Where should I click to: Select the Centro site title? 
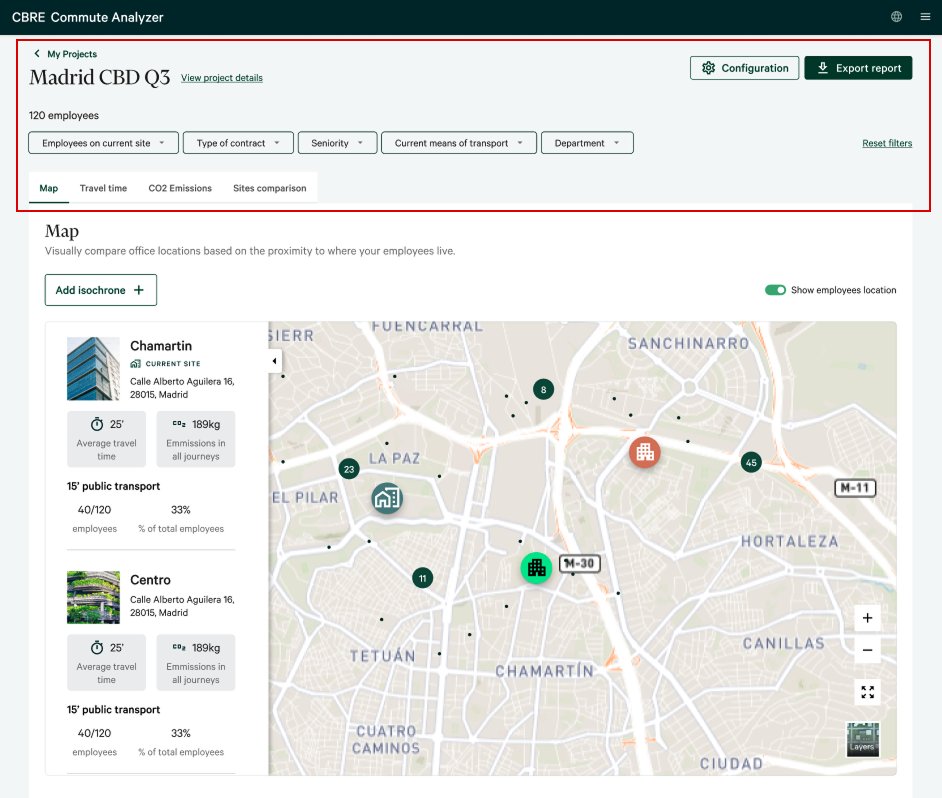[150, 580]
